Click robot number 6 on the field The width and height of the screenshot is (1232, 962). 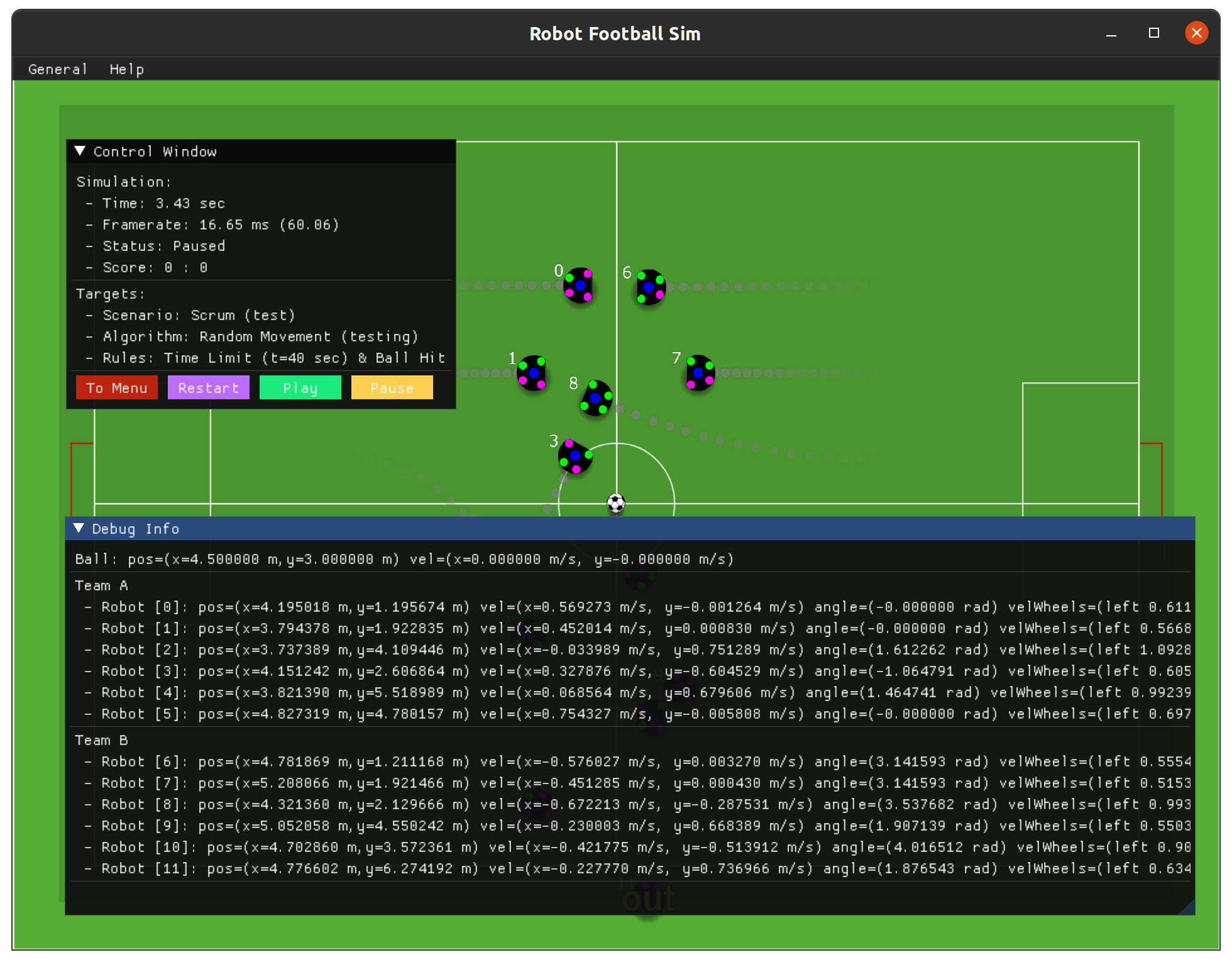650,287
